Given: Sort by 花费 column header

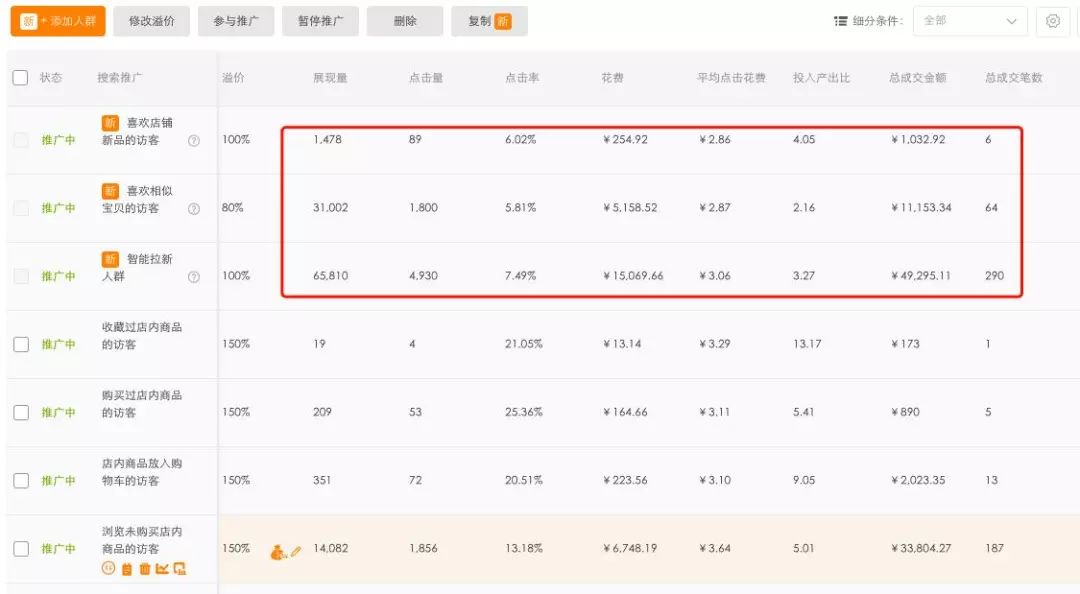Looking at the screenshot, I should [x=612, y=78].
